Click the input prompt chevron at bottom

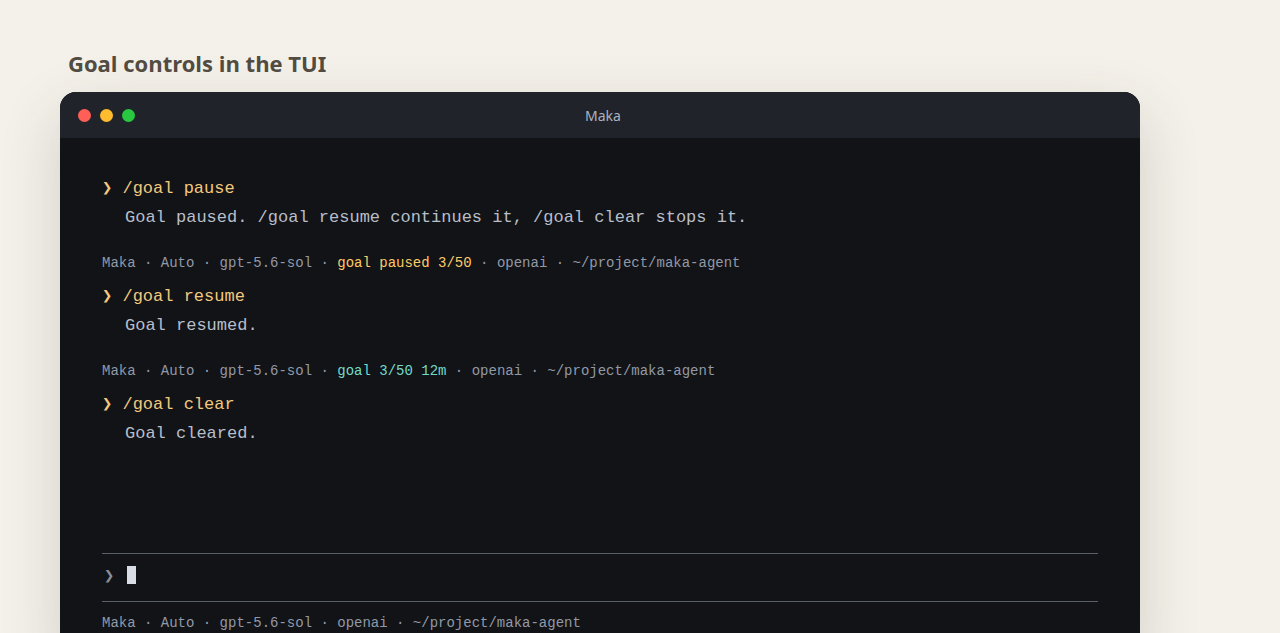109,575
